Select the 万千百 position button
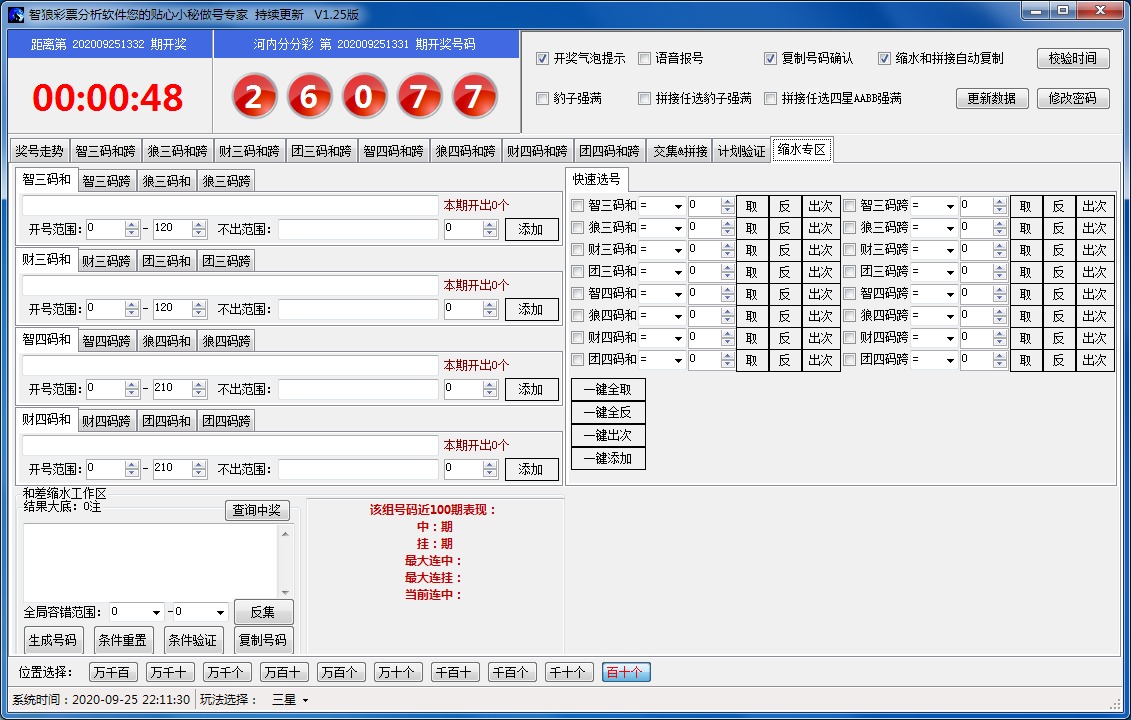 point(113,673)
